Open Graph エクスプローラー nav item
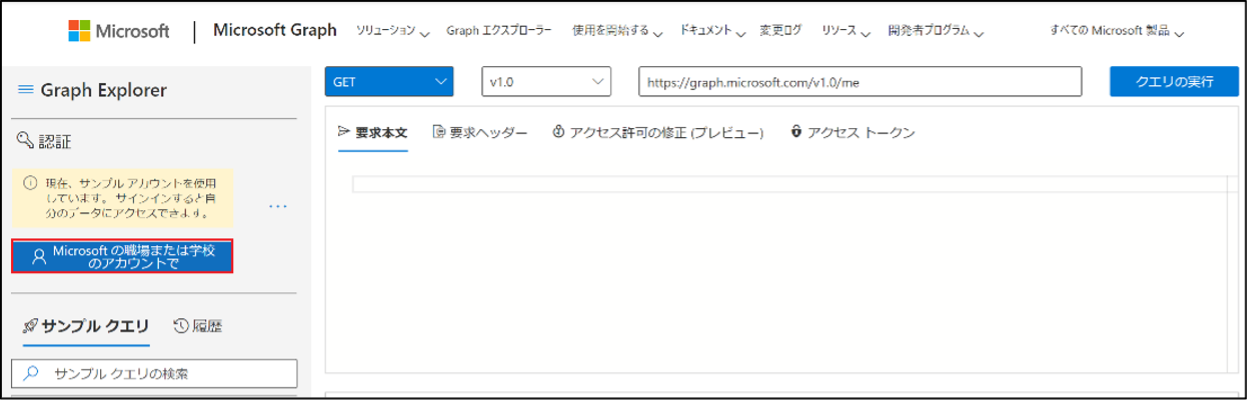 [499, 31]
